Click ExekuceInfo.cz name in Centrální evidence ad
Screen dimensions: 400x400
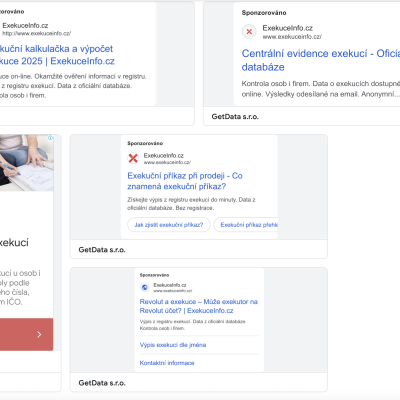(x=287, y=28)
